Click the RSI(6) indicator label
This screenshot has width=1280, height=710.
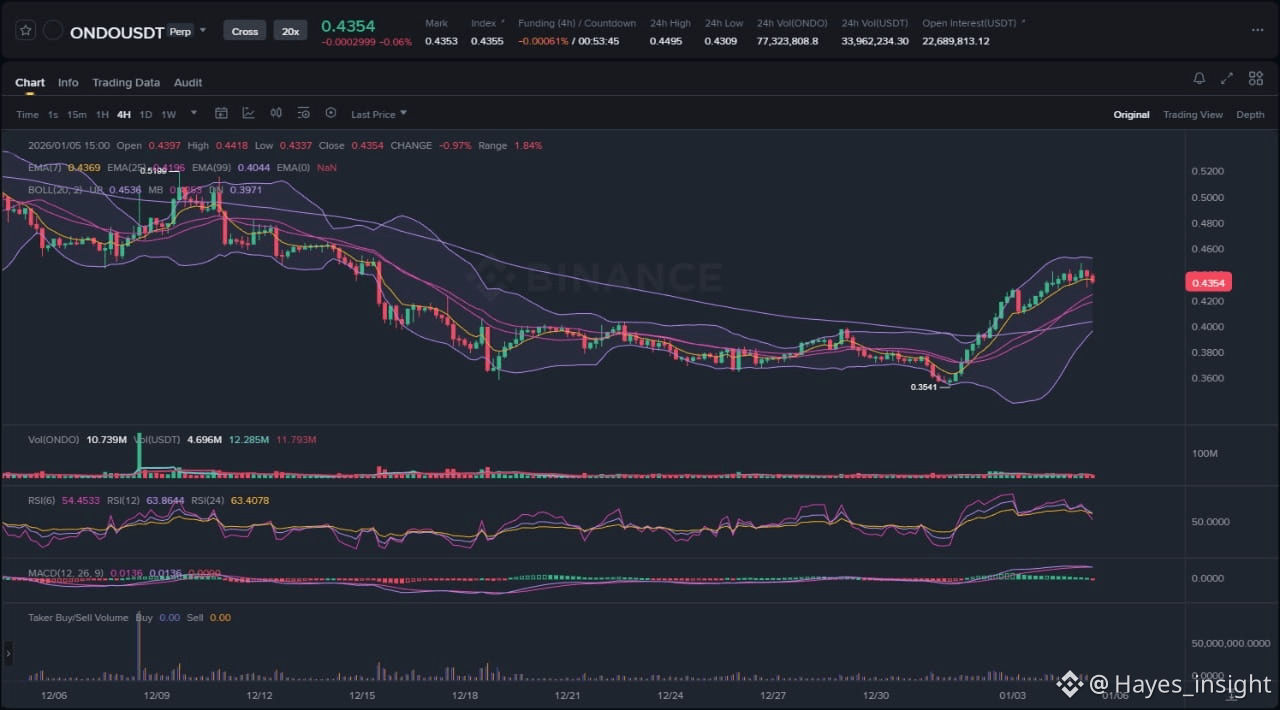click(42, 500)
